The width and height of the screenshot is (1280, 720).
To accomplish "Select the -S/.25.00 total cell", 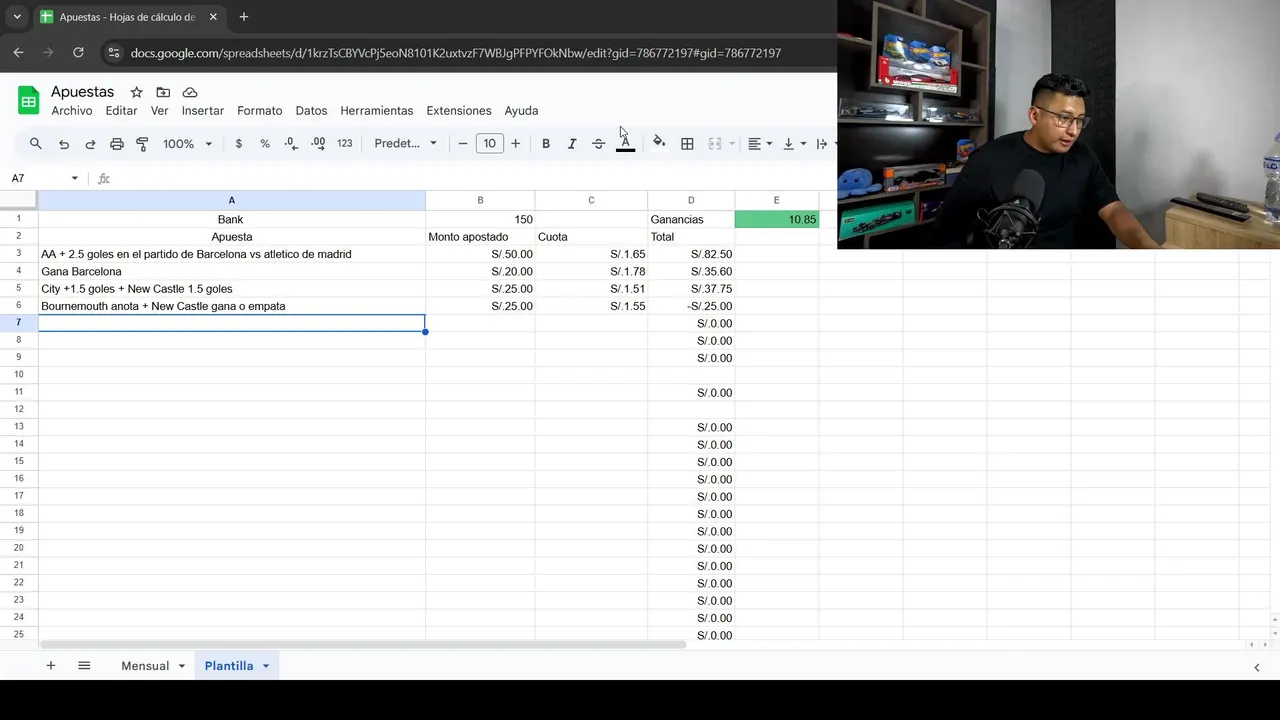I will (x=691, y=306).
